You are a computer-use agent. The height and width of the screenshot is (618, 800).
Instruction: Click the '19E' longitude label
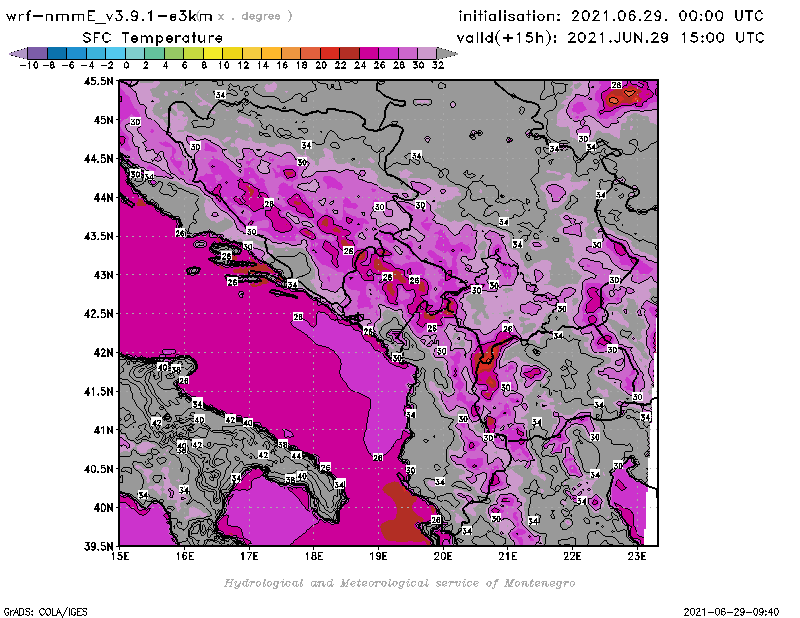point(378,556)
